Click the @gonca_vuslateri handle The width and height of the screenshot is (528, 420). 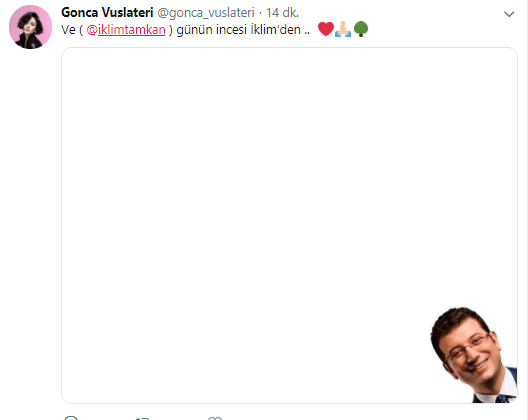coord(206,13)
